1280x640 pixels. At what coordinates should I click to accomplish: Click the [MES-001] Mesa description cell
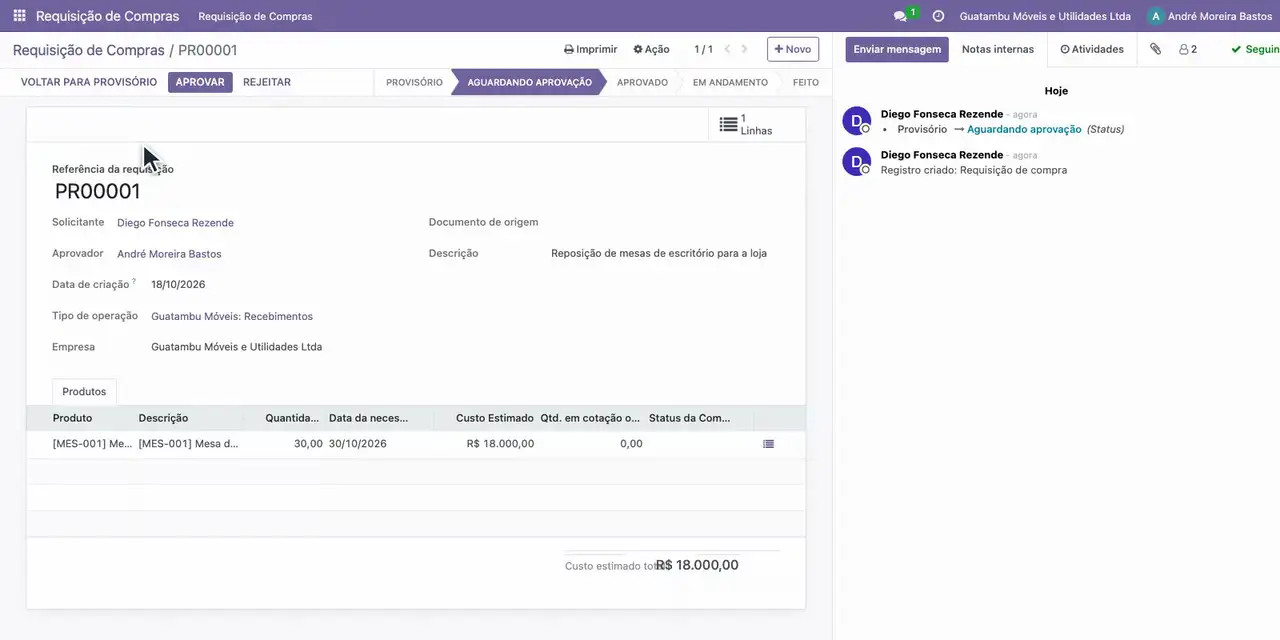click(x=188, y=444)
